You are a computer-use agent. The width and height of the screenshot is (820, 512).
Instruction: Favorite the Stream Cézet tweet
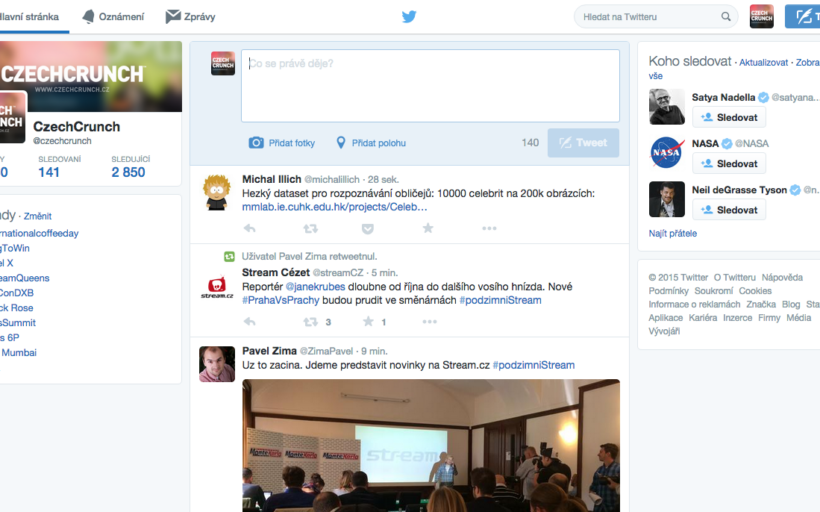point(368,321)
